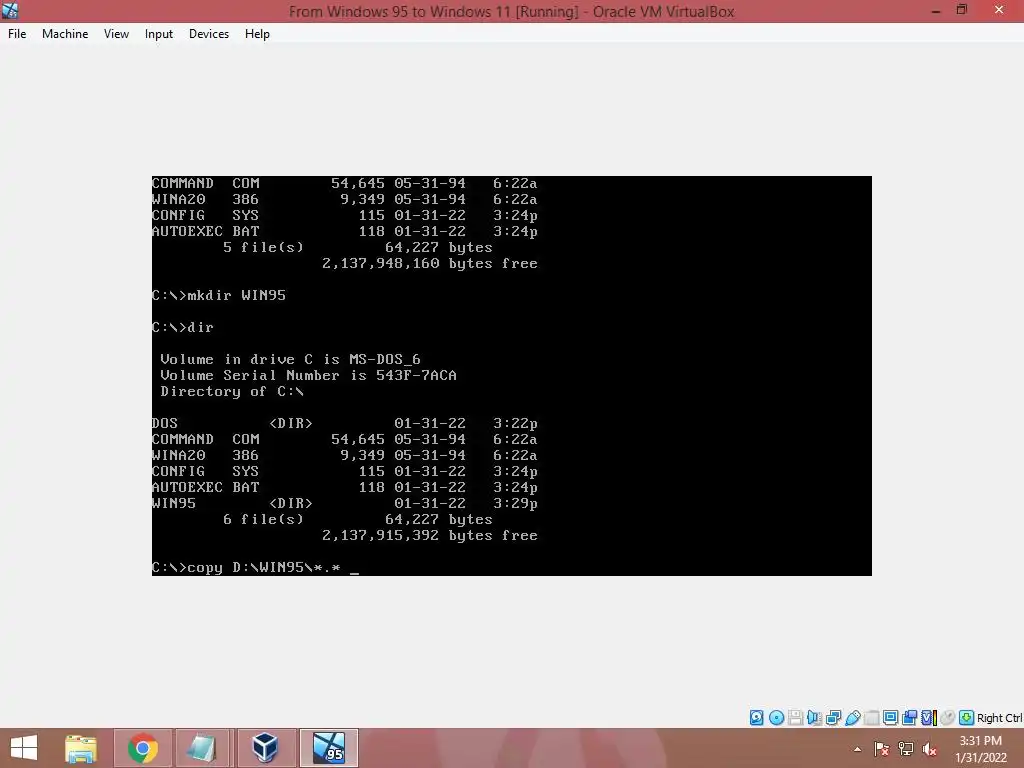Click the hard disk activity indicator icon
Viewport: 1024px width, 768px height.
click(756, 718)
